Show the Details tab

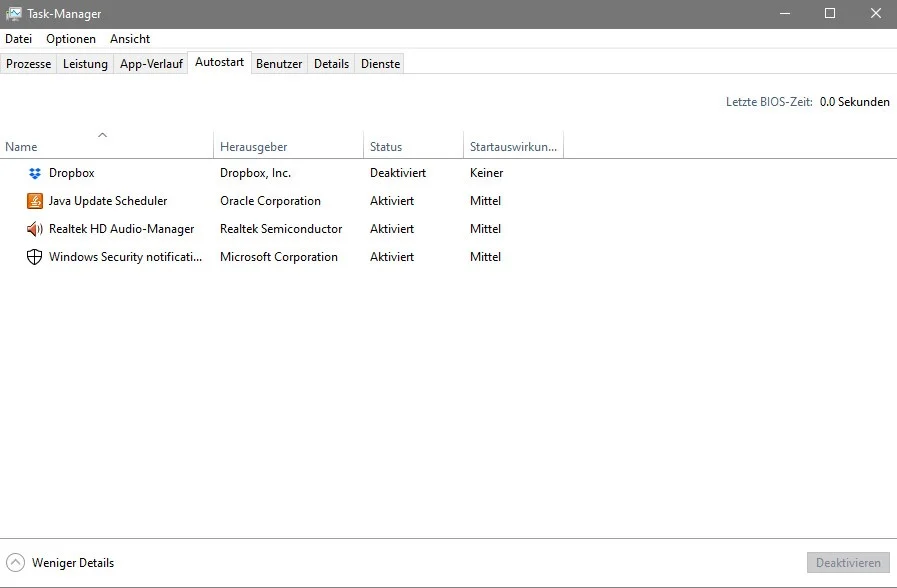click(x=331, y=63)
